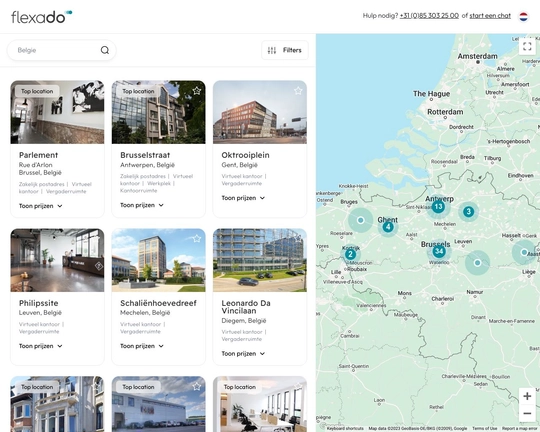Click 'Mechelen, België' location text

click(145, 313)
